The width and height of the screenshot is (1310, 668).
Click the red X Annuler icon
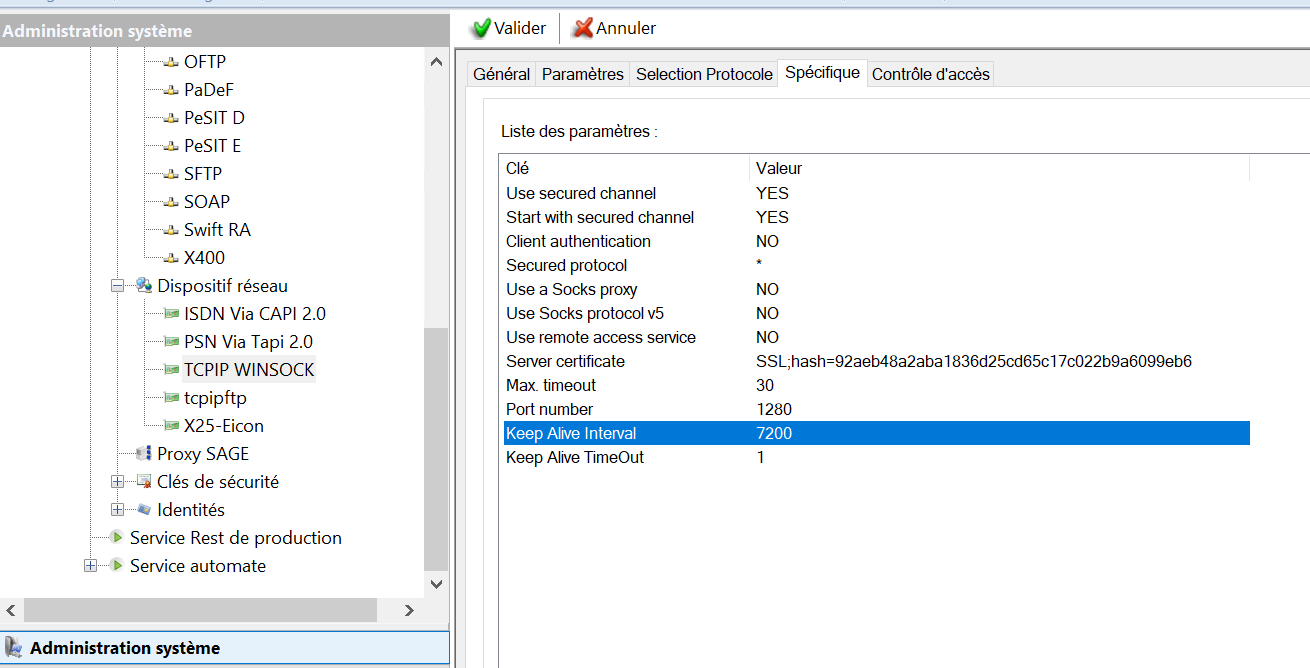(x=582, y=28)
